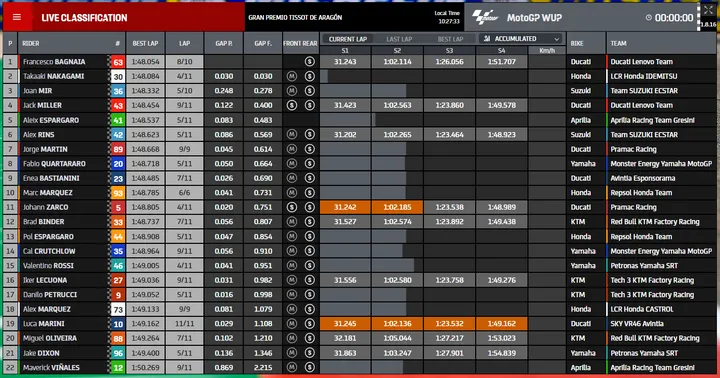Click LCR Honda CASTROL team name
Screen dimensions: 720x378
pos(641,309)
